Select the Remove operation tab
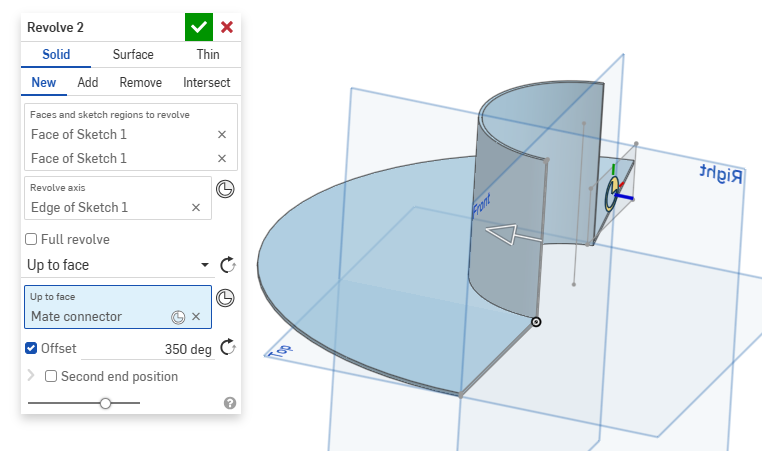 click(140, 83)
